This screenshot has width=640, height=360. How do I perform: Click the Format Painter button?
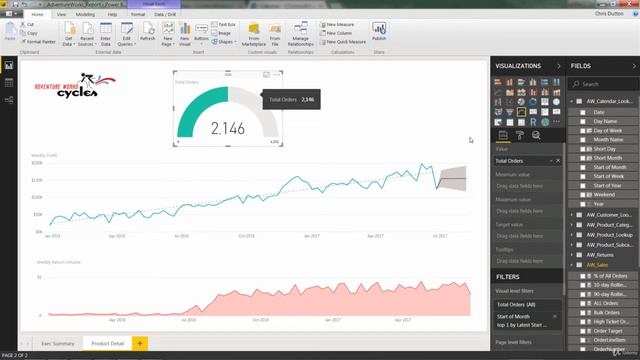pos(38,42)
